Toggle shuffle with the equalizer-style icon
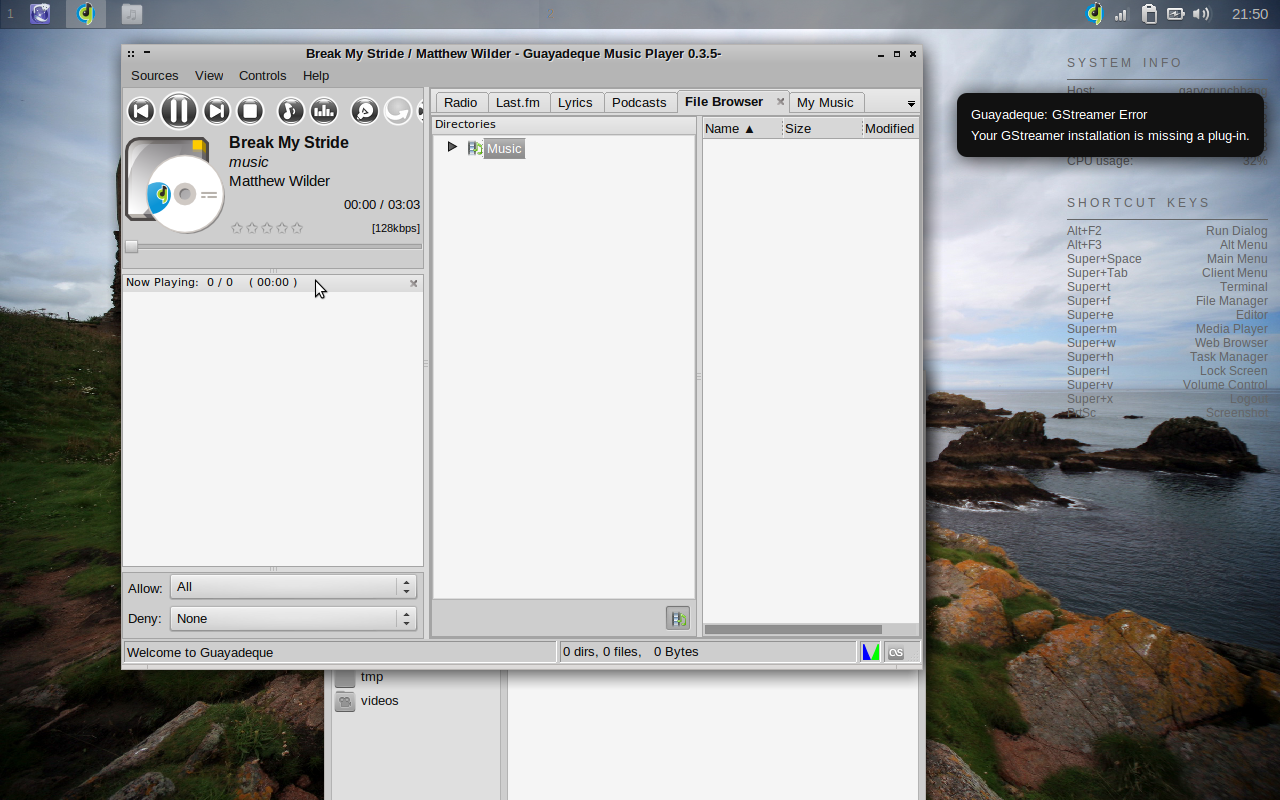Image resolution: width=1280 pixels, height=800 pixels. pyautogui.click(x=324, y=111)
